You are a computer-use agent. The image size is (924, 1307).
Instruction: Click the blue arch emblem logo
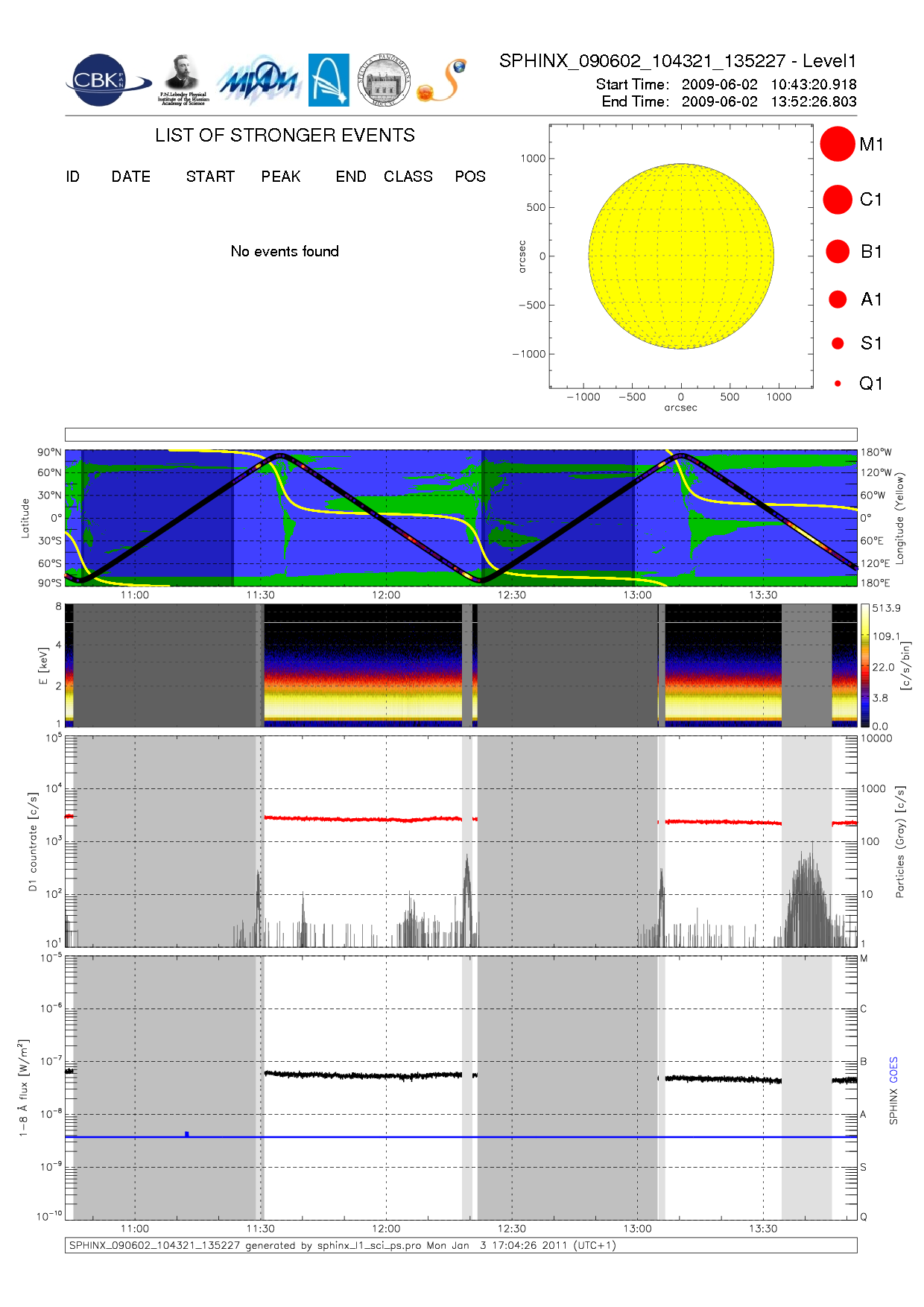pos(329,80)
